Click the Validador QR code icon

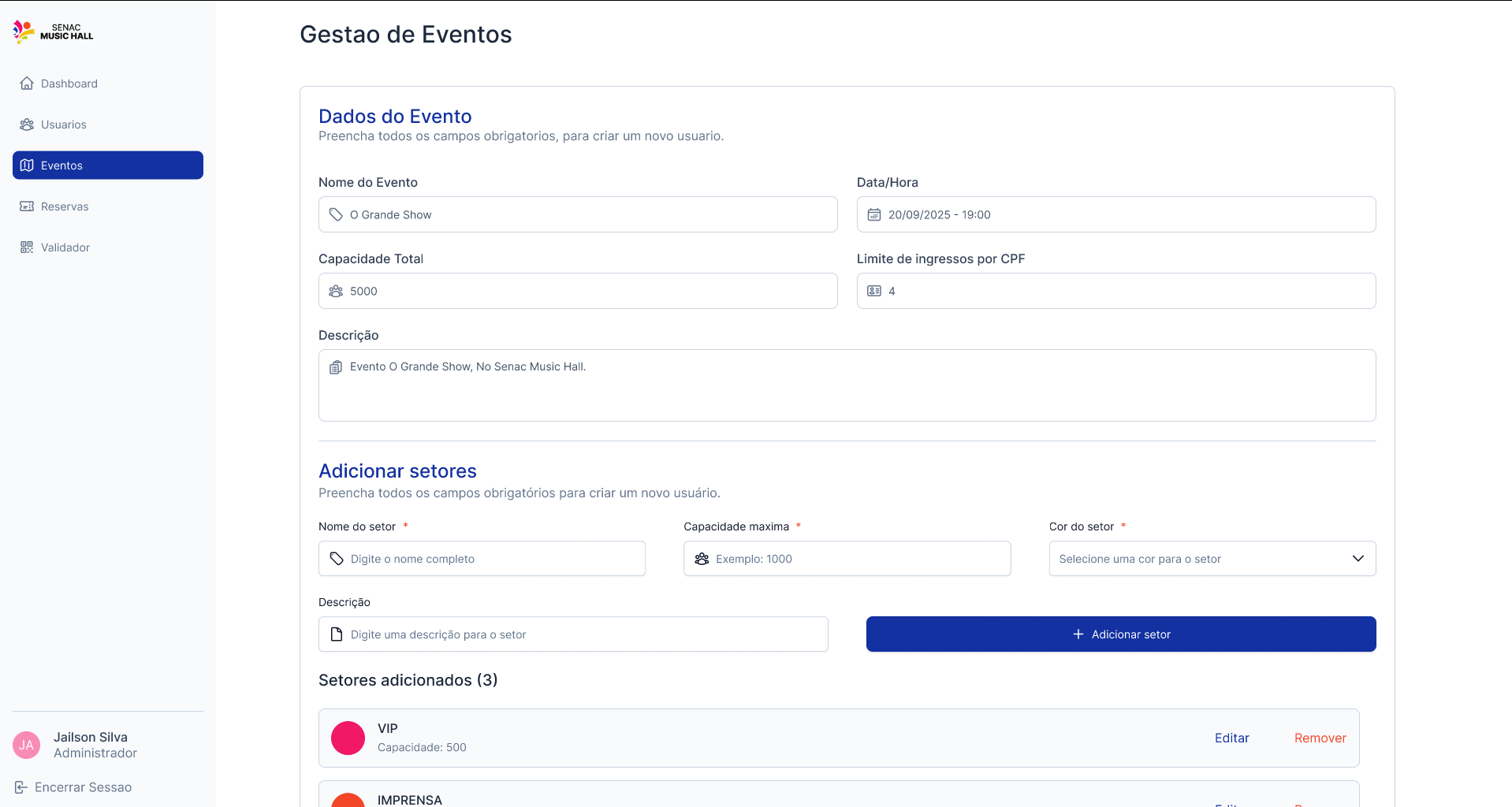point(27,247)
